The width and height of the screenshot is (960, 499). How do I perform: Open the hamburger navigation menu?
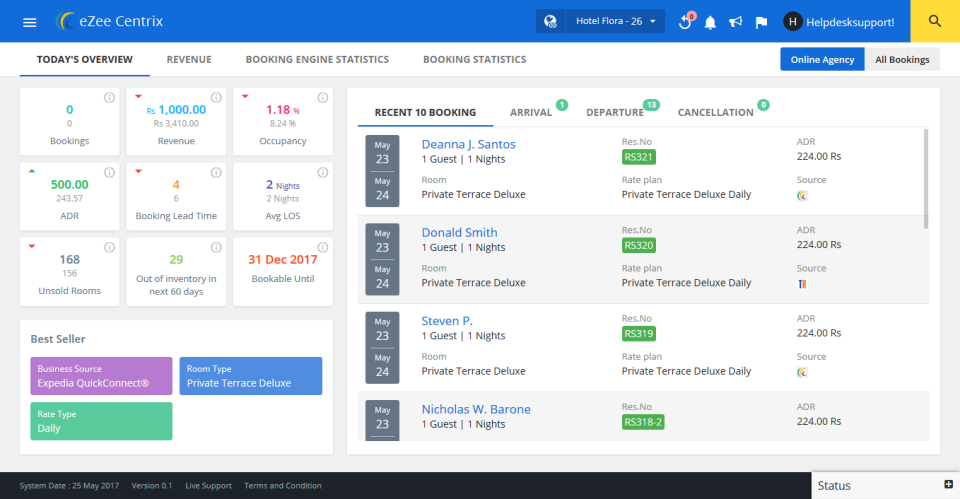point(29,21)
